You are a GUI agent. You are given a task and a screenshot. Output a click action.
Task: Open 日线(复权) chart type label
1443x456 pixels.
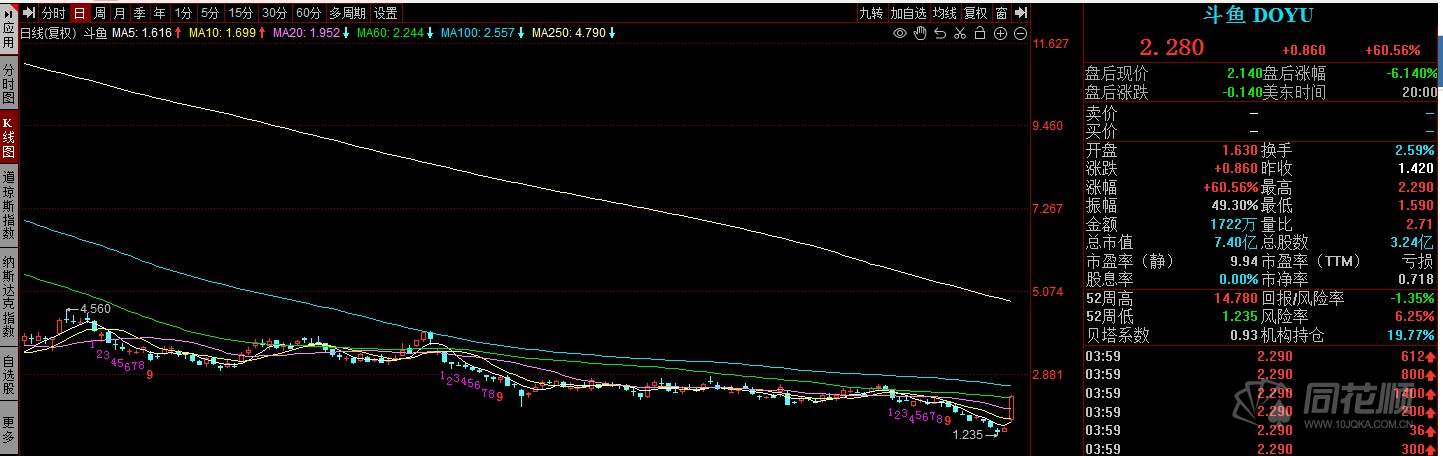(49, 33)
